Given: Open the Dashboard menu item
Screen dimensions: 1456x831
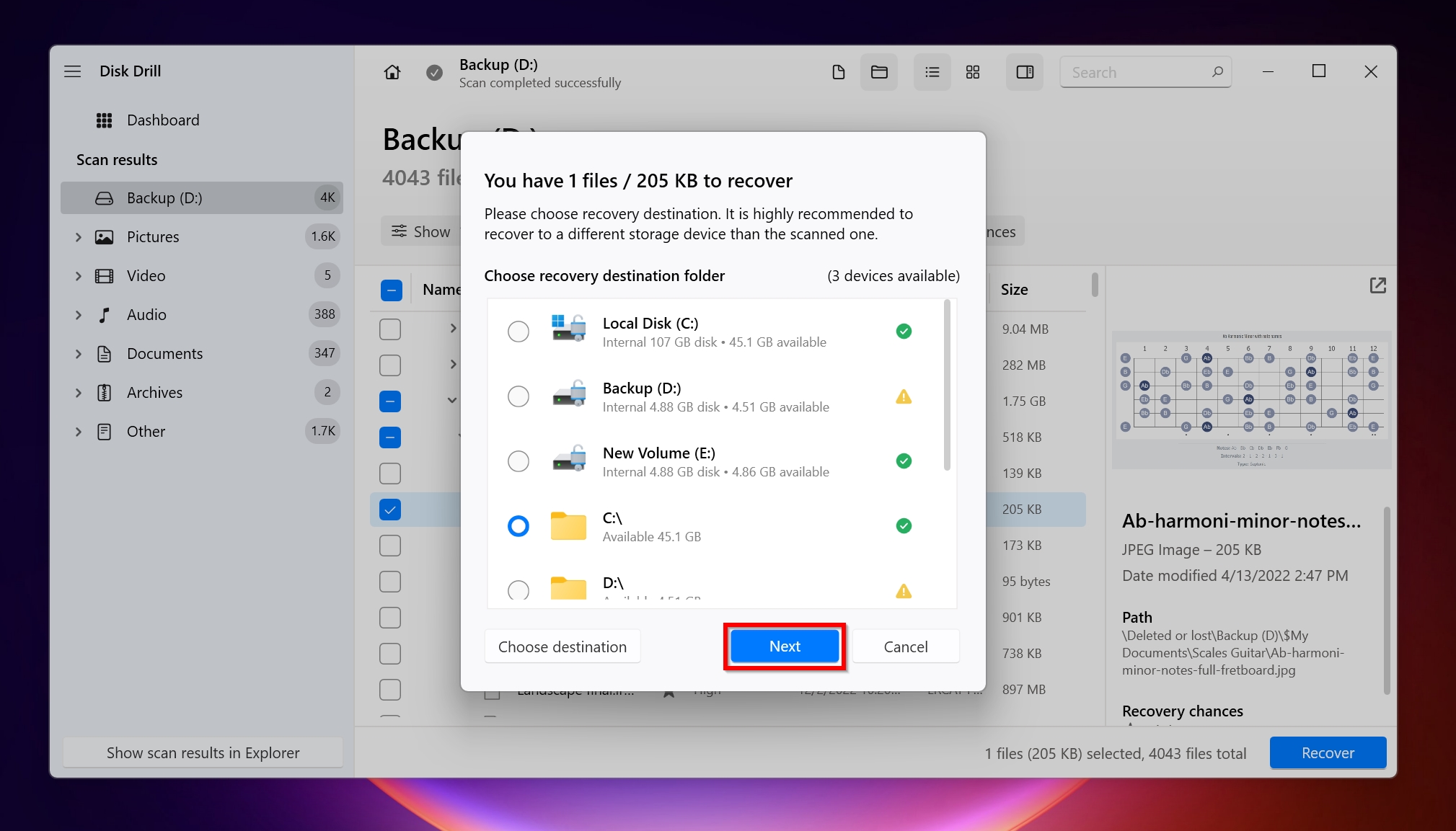Looking at the screenshot, I should pos(163,119).
